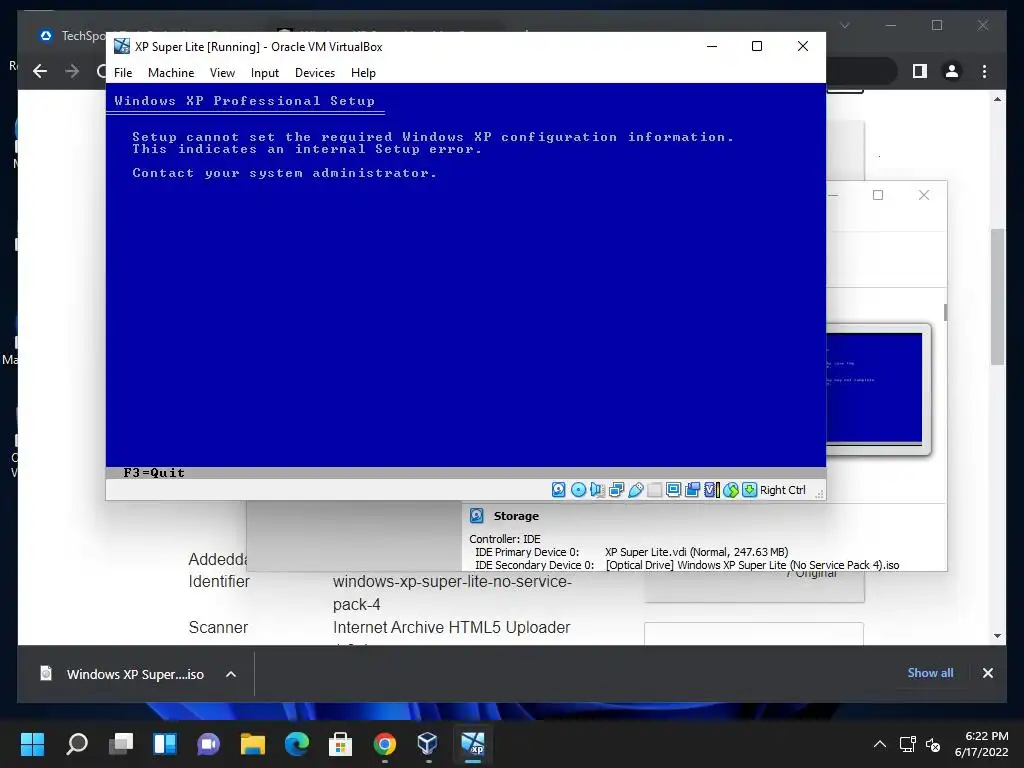
Task: Click the Storage section header in VirtualBox Manager
Action: pos(516,516)
